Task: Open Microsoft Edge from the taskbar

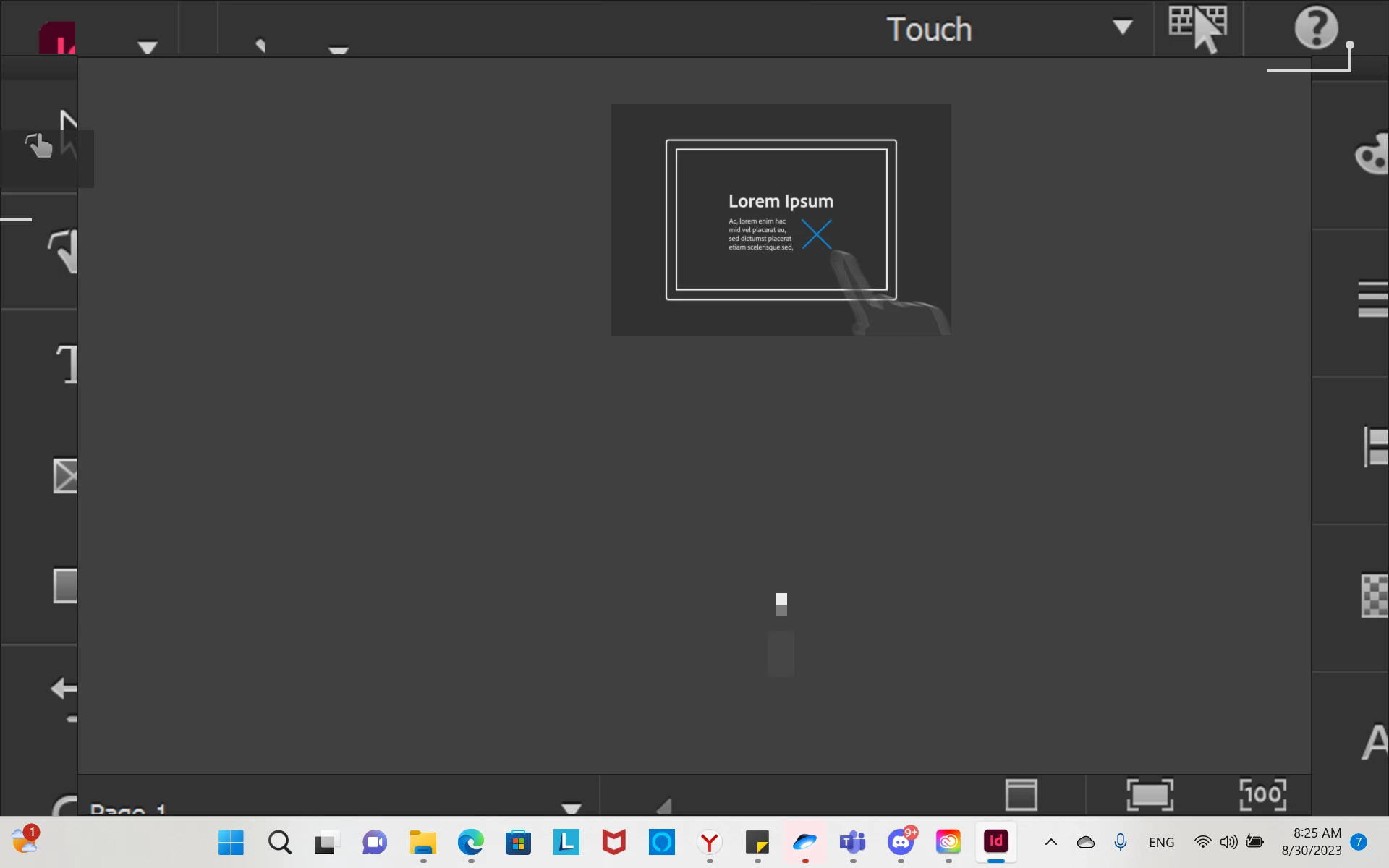Action: (x=470, y=842)
